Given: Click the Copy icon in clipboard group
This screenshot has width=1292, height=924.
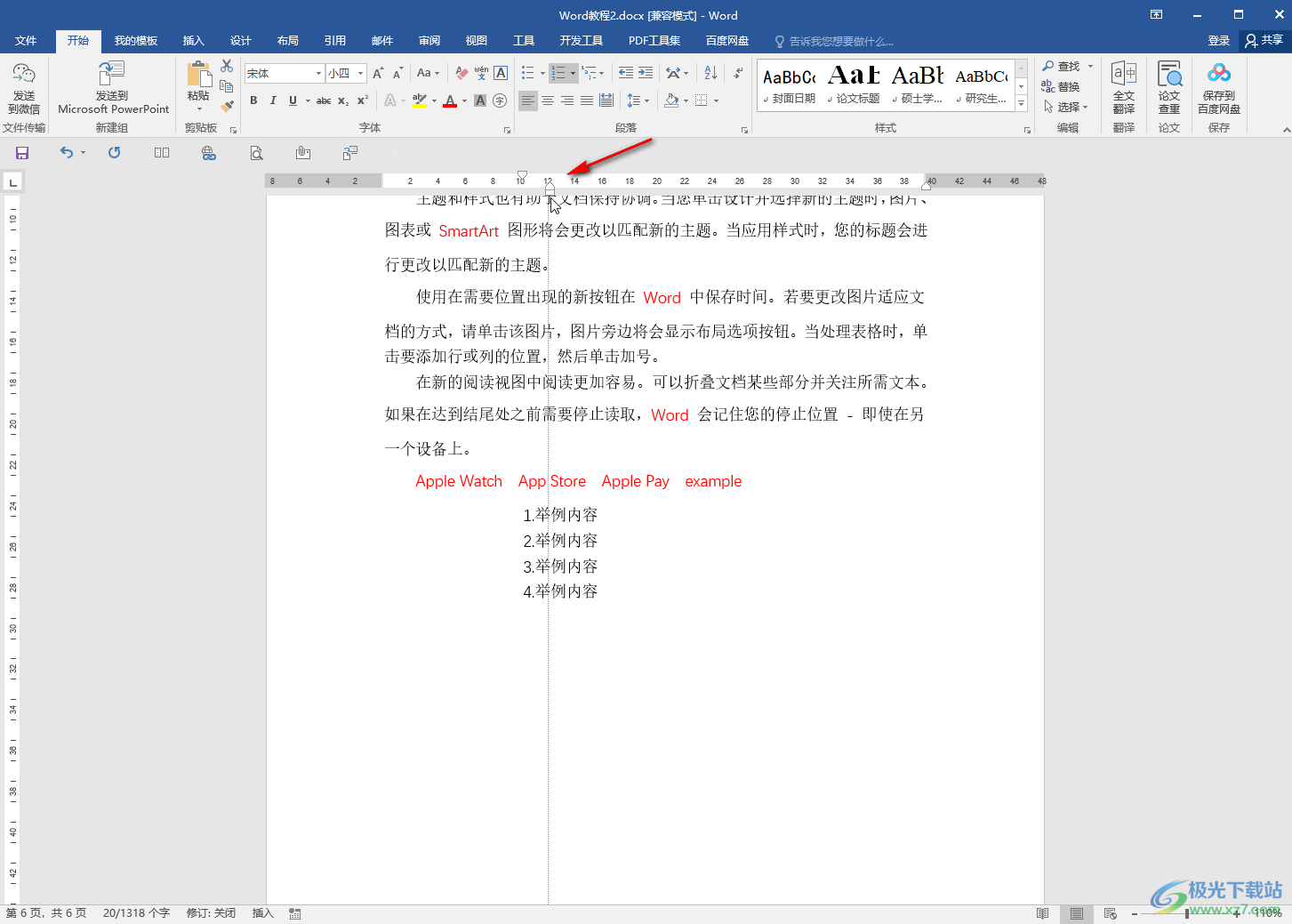Looking at the screenshot, I should pos(227,86).
